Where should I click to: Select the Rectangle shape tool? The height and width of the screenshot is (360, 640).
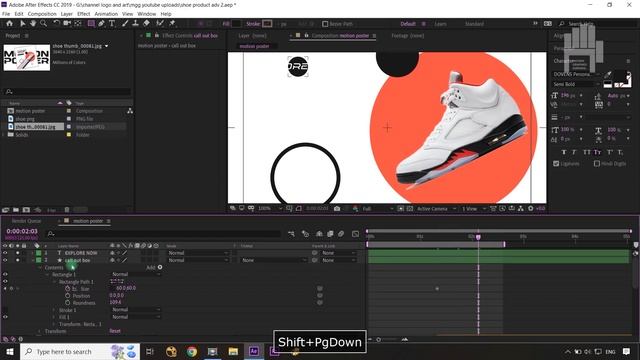click(91, 24)
